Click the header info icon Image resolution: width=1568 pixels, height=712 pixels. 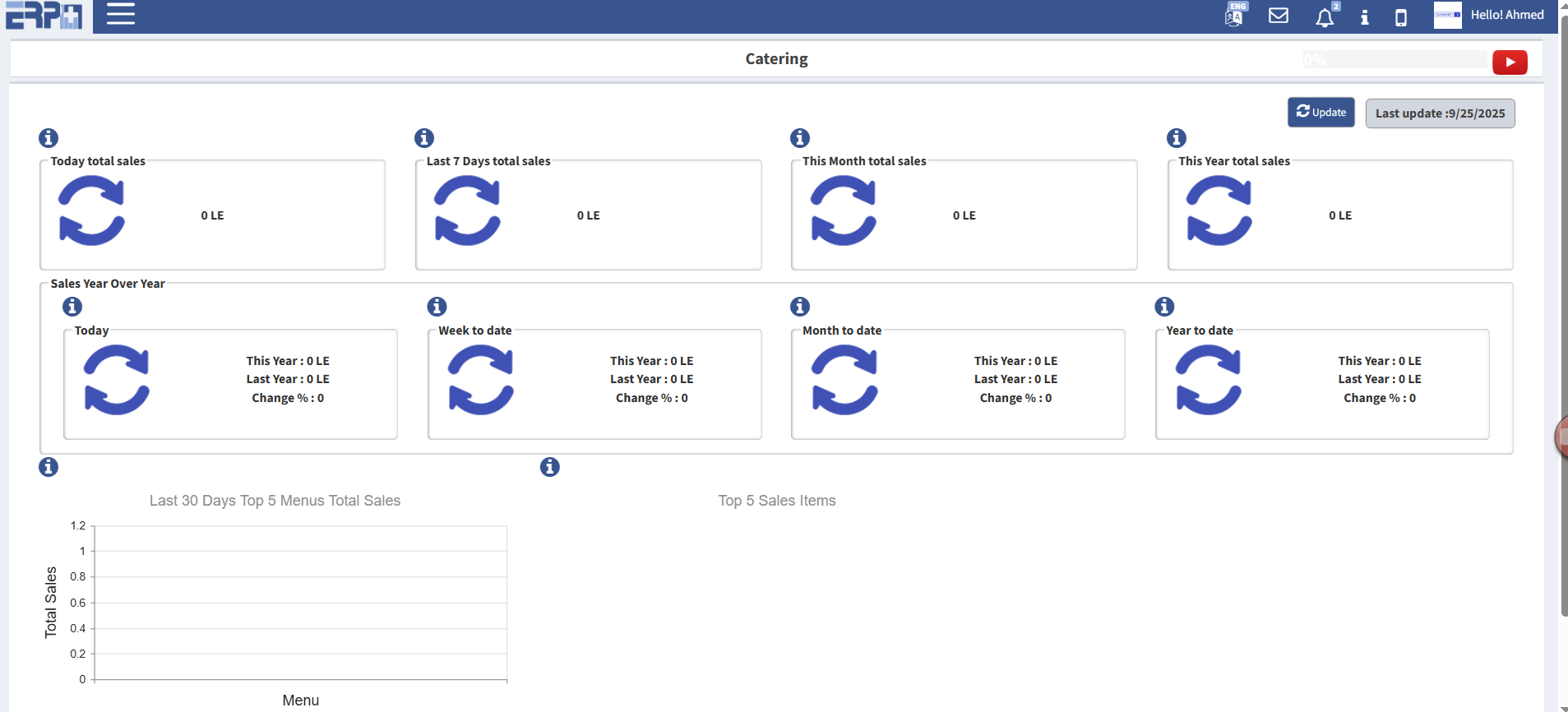coord(1364,17)
